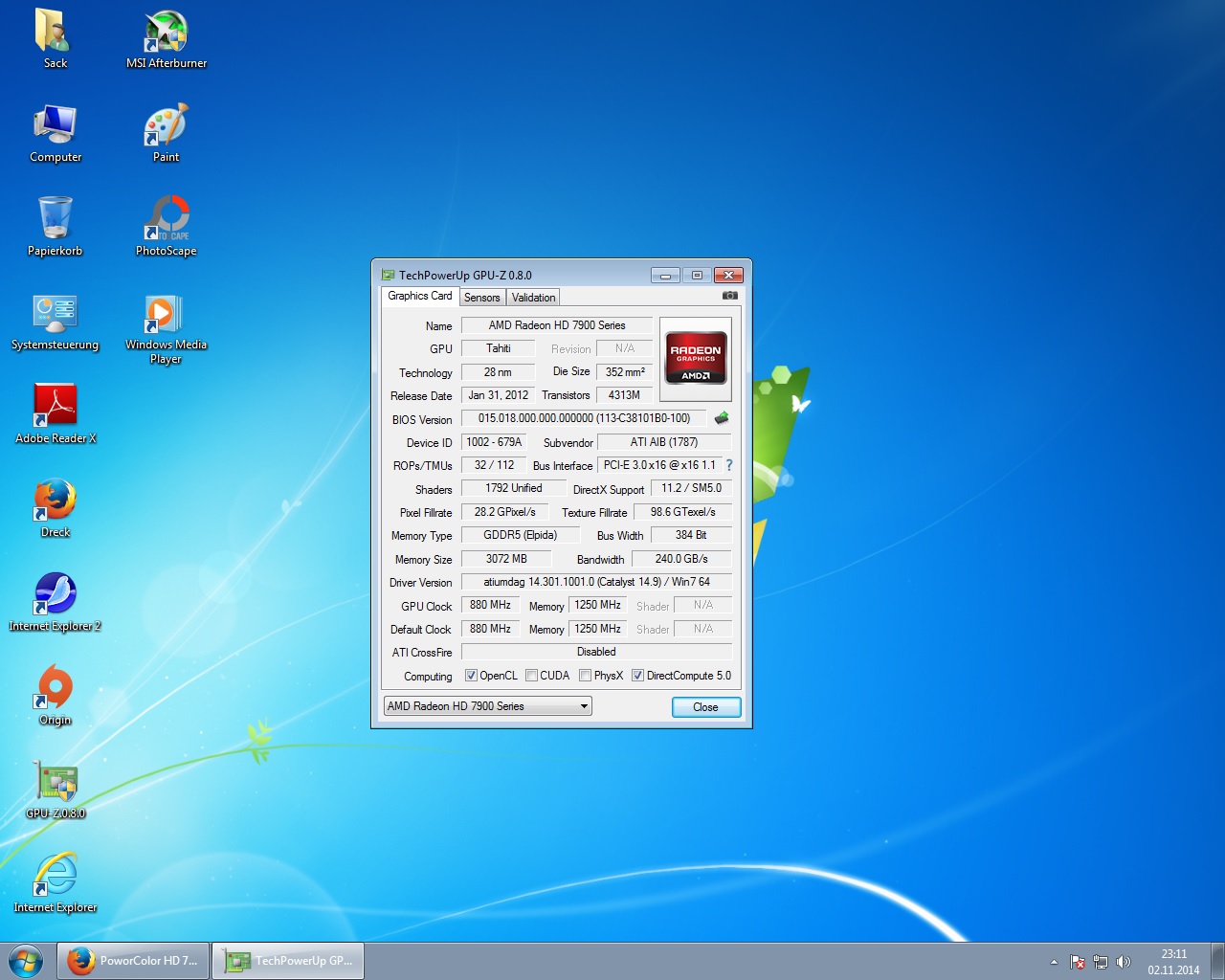Click GPU Clock value 880 MHz
The height and width of the screenshot is (980, 1225).
pos(490,605)
